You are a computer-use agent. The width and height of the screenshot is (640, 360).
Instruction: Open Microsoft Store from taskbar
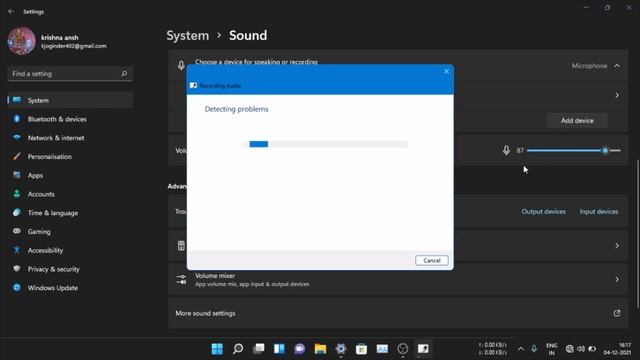tap(361, 349)
